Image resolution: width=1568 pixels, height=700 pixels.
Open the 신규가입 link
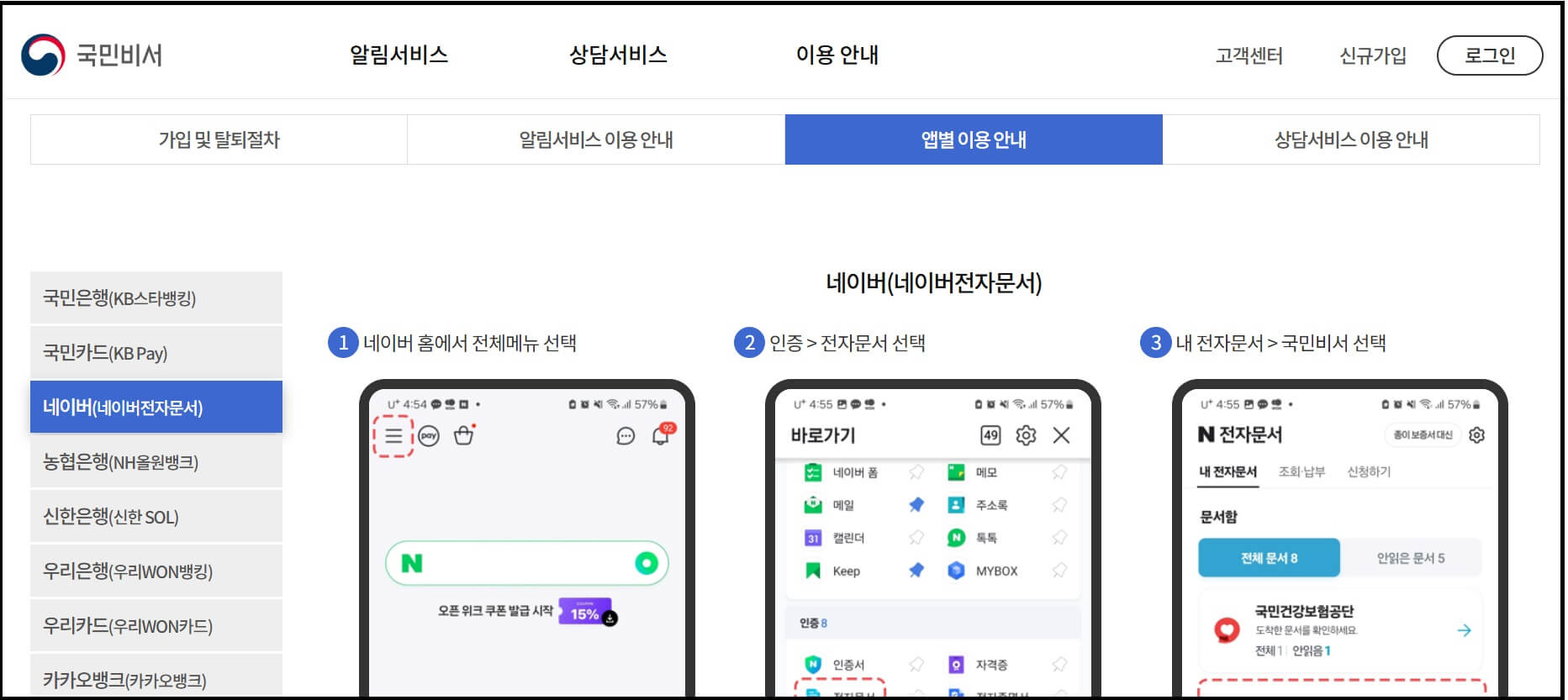tap(1372, 55)
